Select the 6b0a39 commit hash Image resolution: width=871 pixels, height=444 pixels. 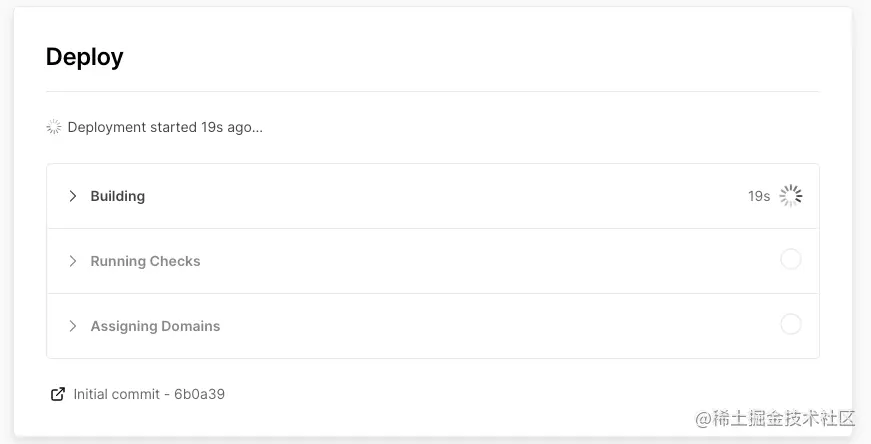pos(199,395)
